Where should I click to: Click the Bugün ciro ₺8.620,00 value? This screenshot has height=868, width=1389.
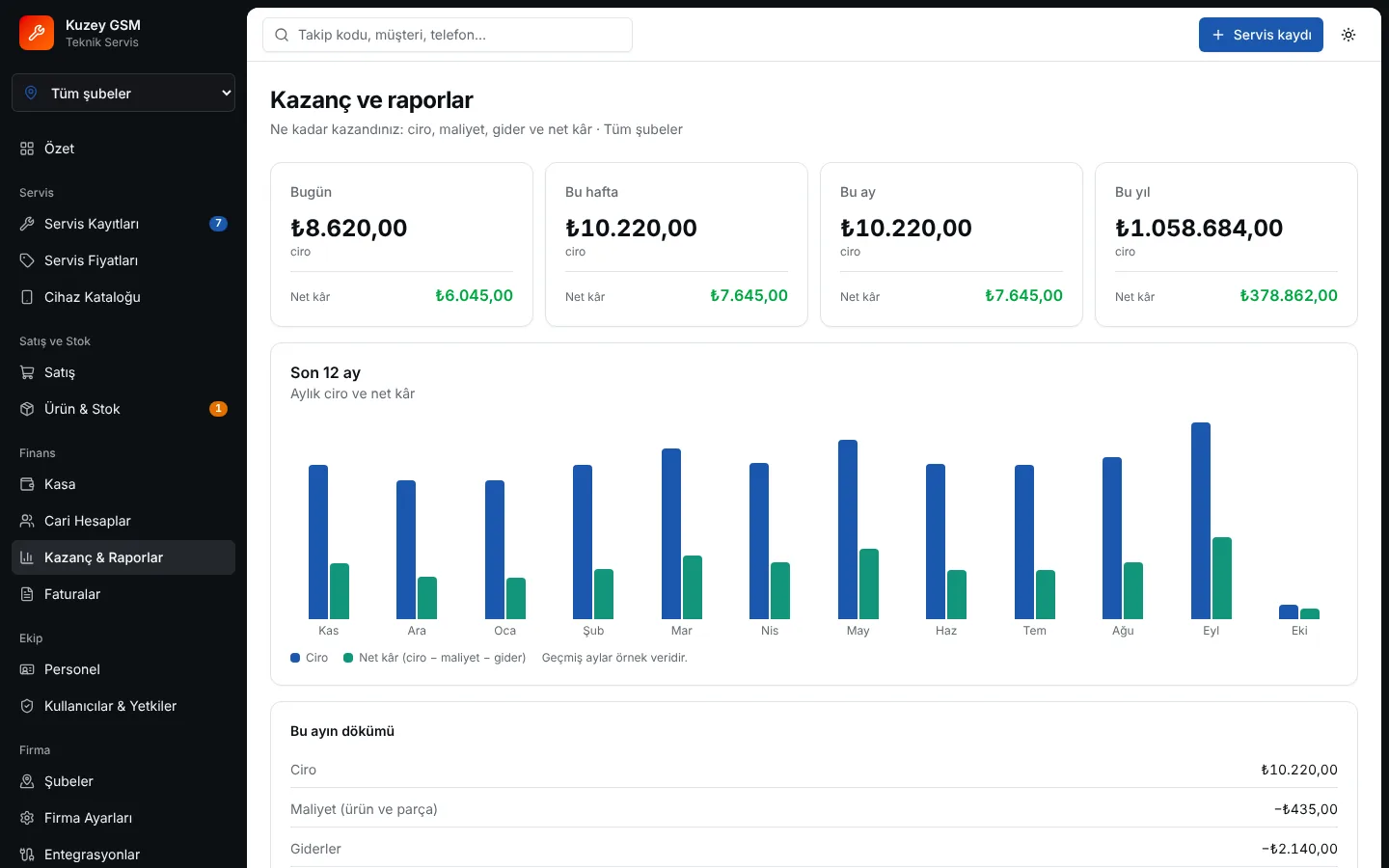(x=349, y=228)
